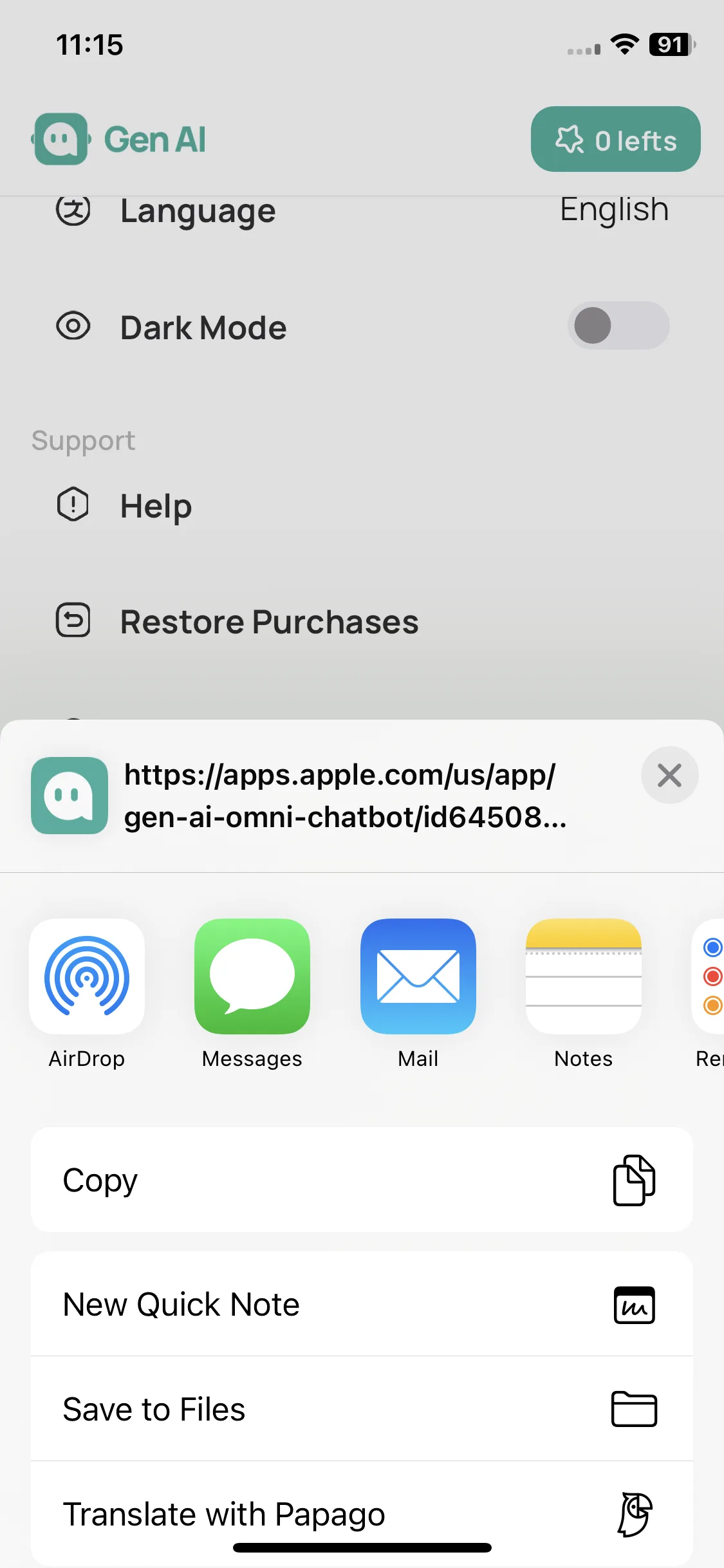This screenshot has height=1568, width=724.
Task: Share to Notes app icon
Action: [584, 976]
